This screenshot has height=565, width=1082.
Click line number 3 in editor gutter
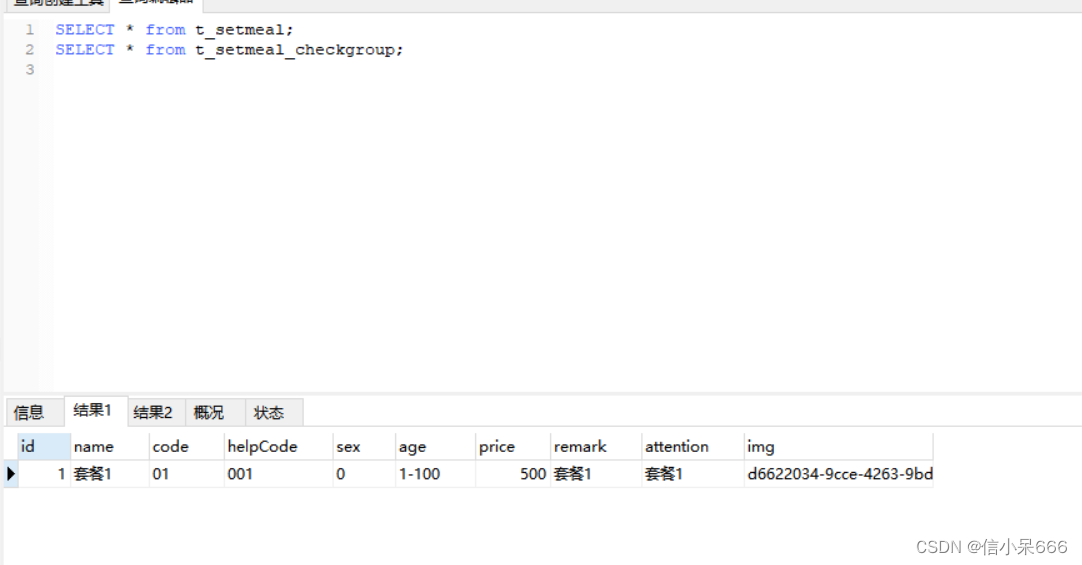[x=30, y=69]
